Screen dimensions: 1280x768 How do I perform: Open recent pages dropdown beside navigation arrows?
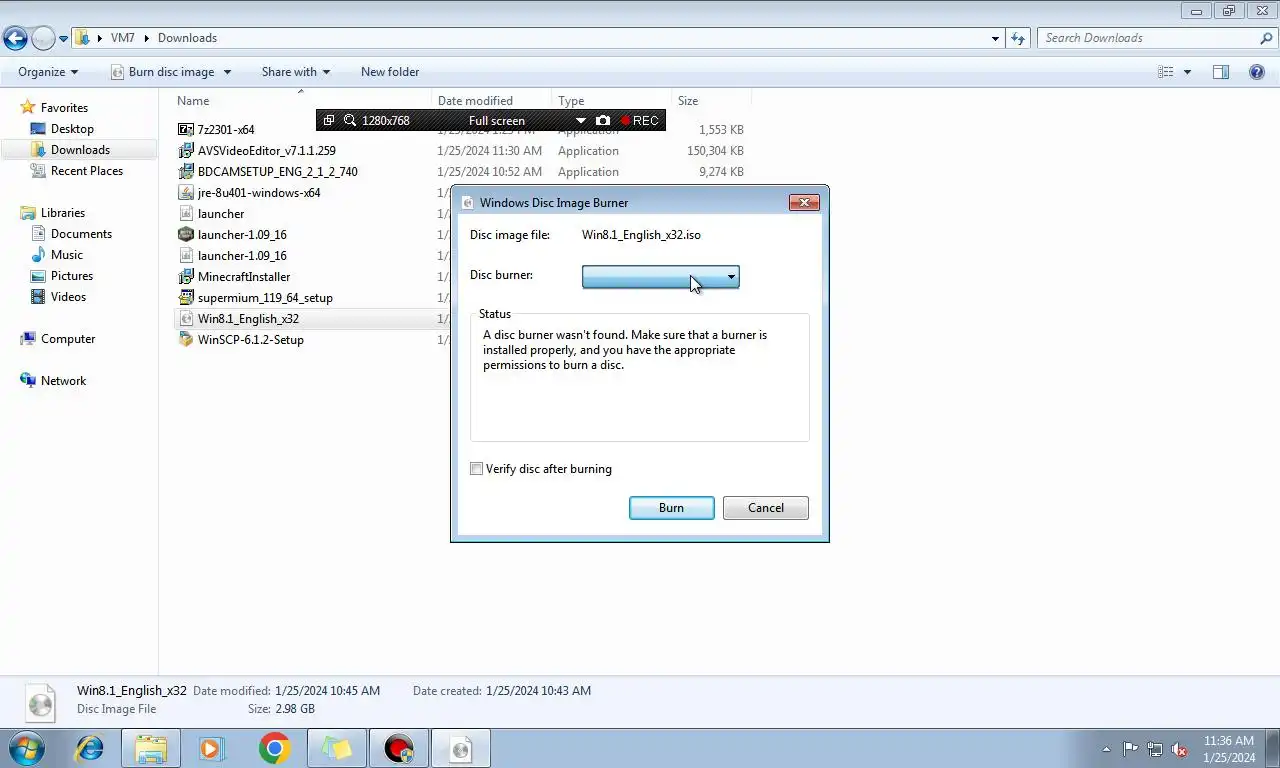(63, 39)
